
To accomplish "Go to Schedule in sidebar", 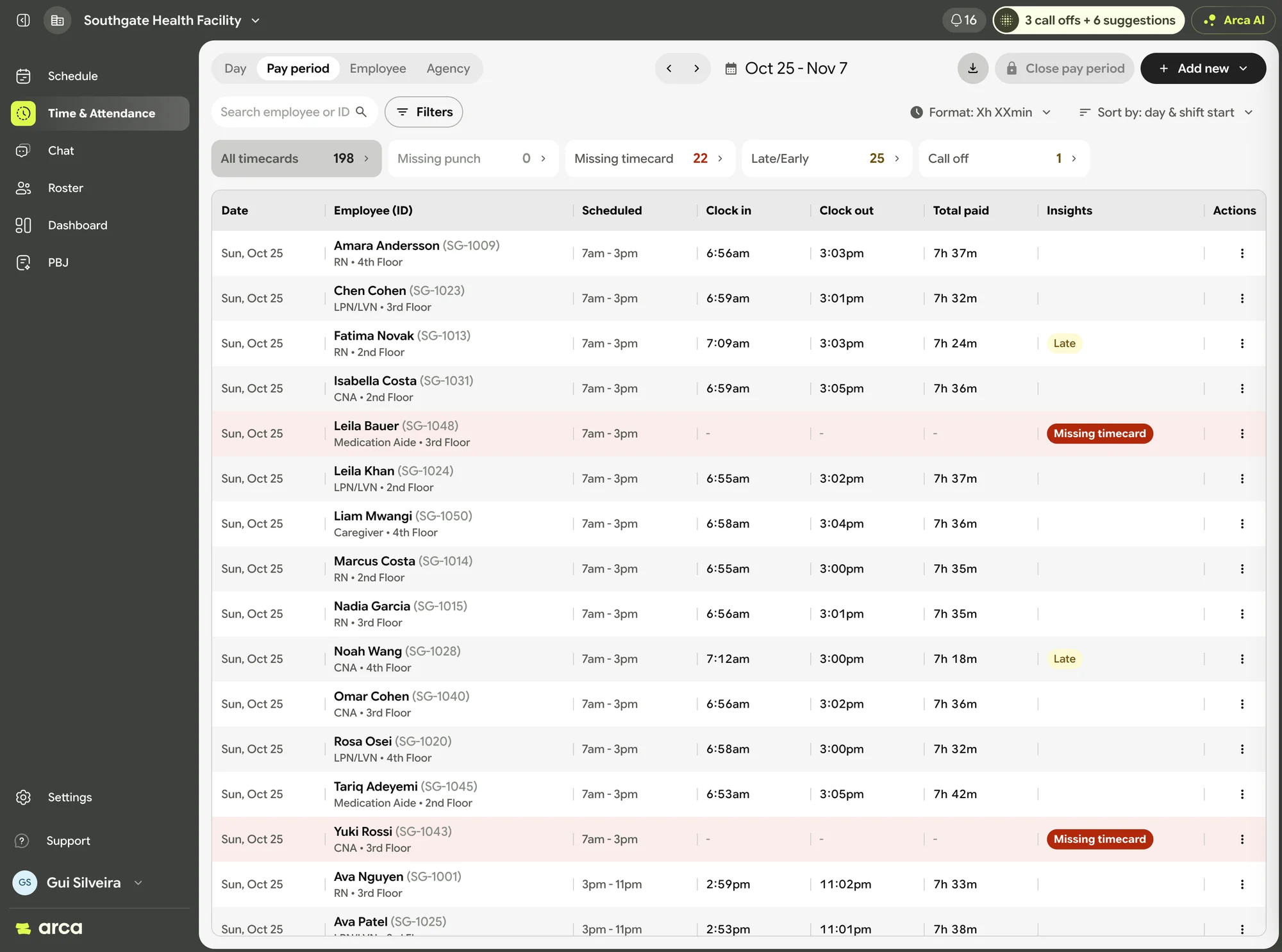I will tap(99, 76).
